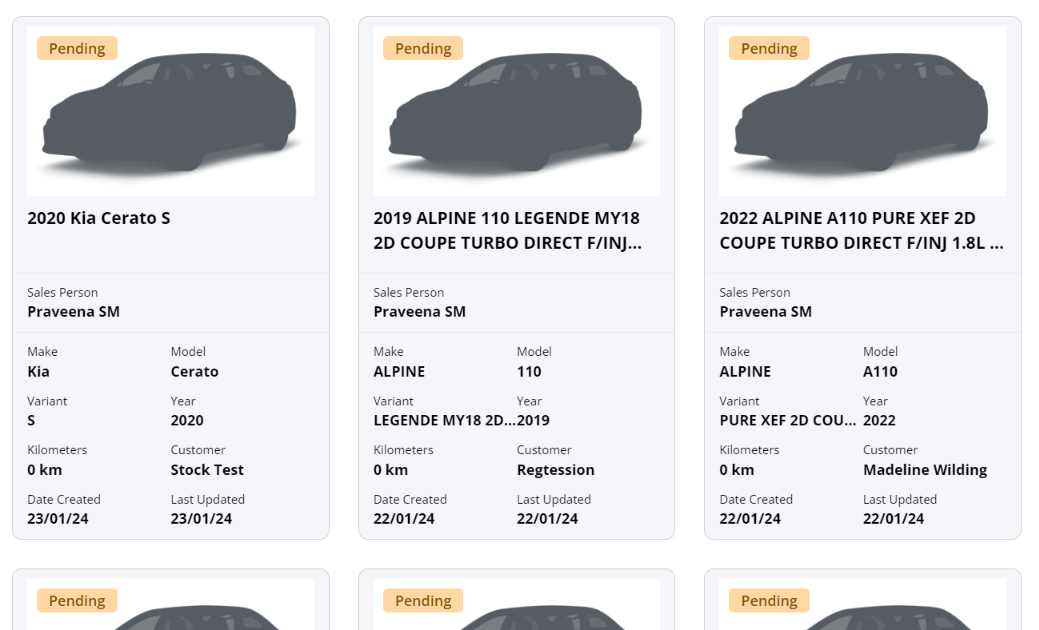Click the Model value "110"
The width and height of the screenshot is (1039, 630).
tap(529, 372)
